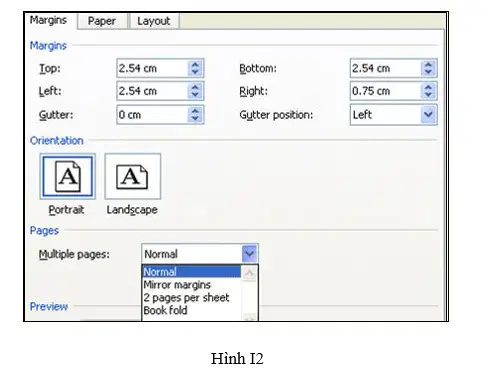502x370 pixels.
Task: Increase the Gutter value with up arrow
Action: point(195,111)
